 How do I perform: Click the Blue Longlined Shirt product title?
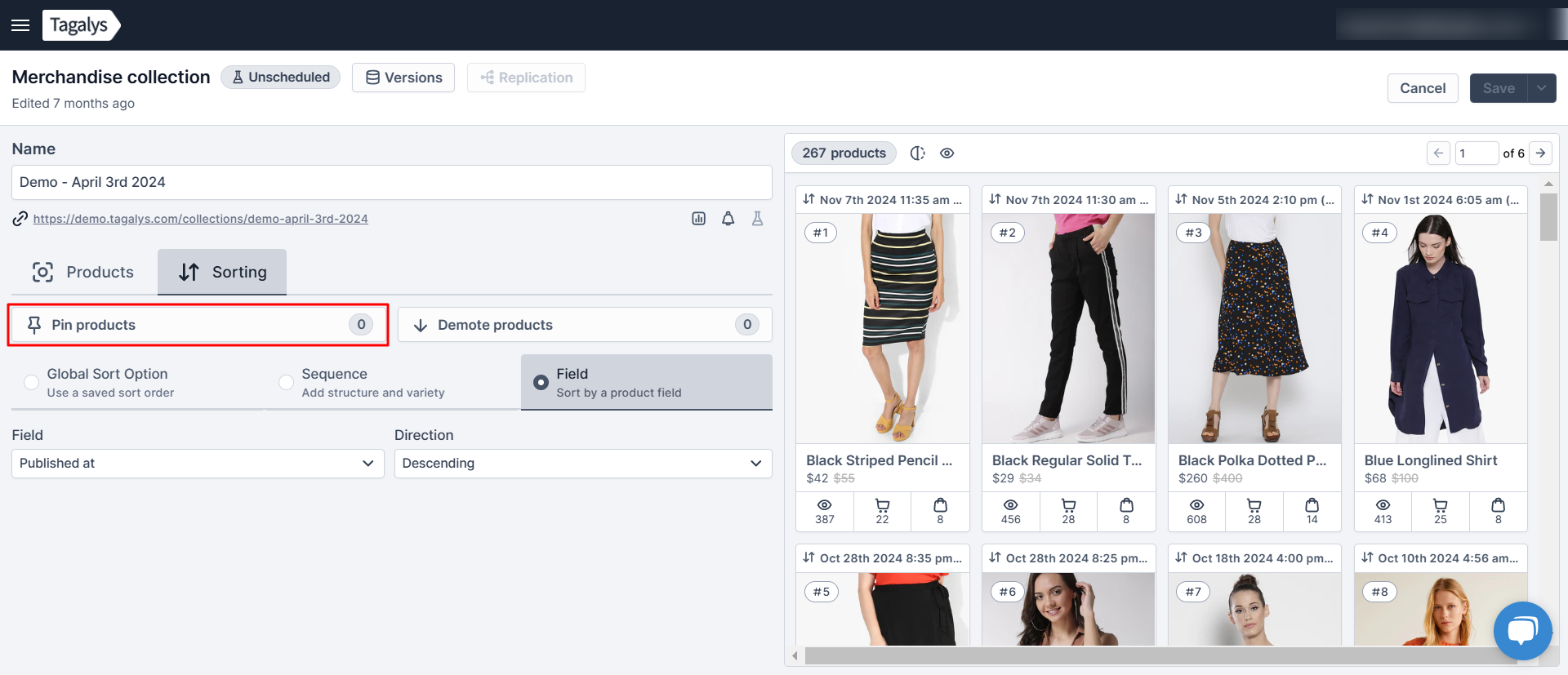click(1431, 460)
